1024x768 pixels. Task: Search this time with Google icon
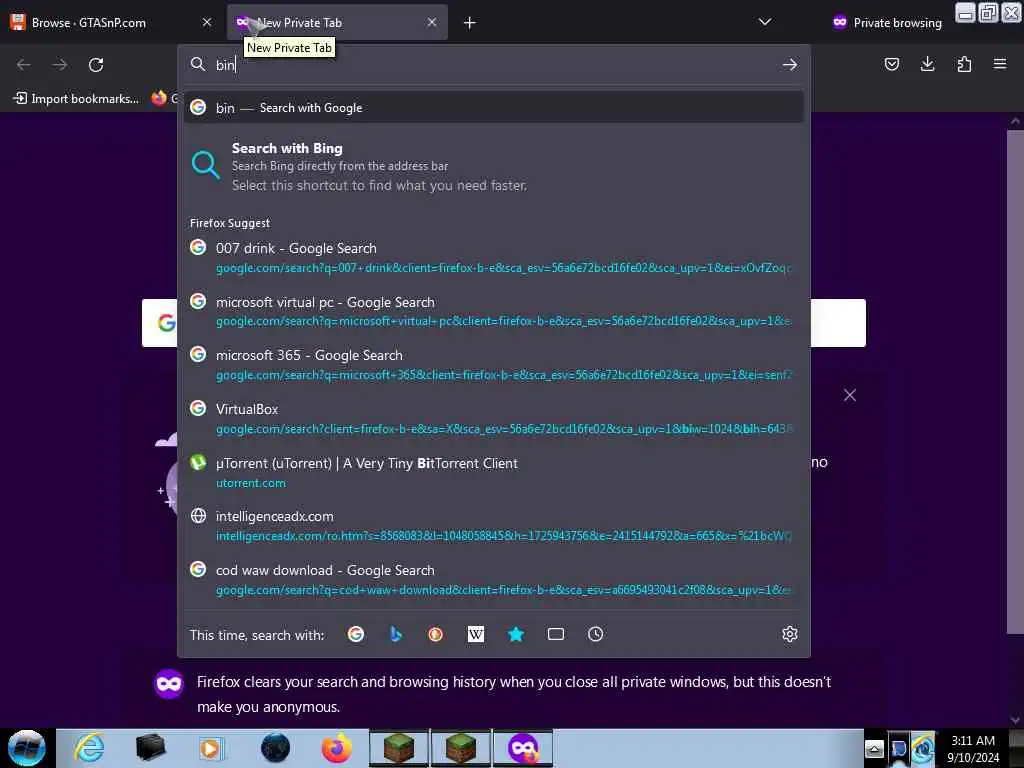pyautogui.click(x=356, y=634)
